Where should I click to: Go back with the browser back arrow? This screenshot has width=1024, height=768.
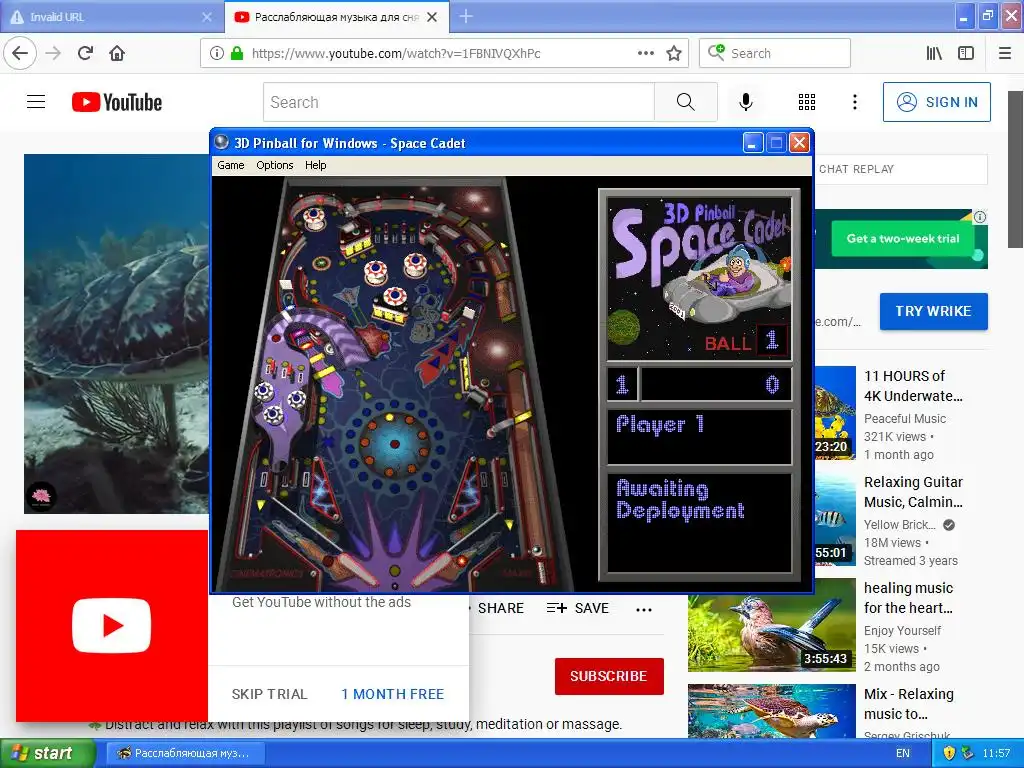coord(20,53)
